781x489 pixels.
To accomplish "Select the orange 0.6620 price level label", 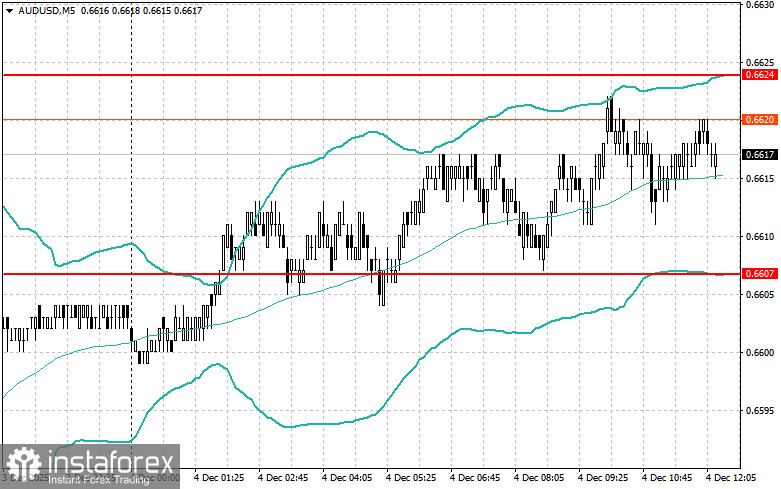I will pos(760,120).
